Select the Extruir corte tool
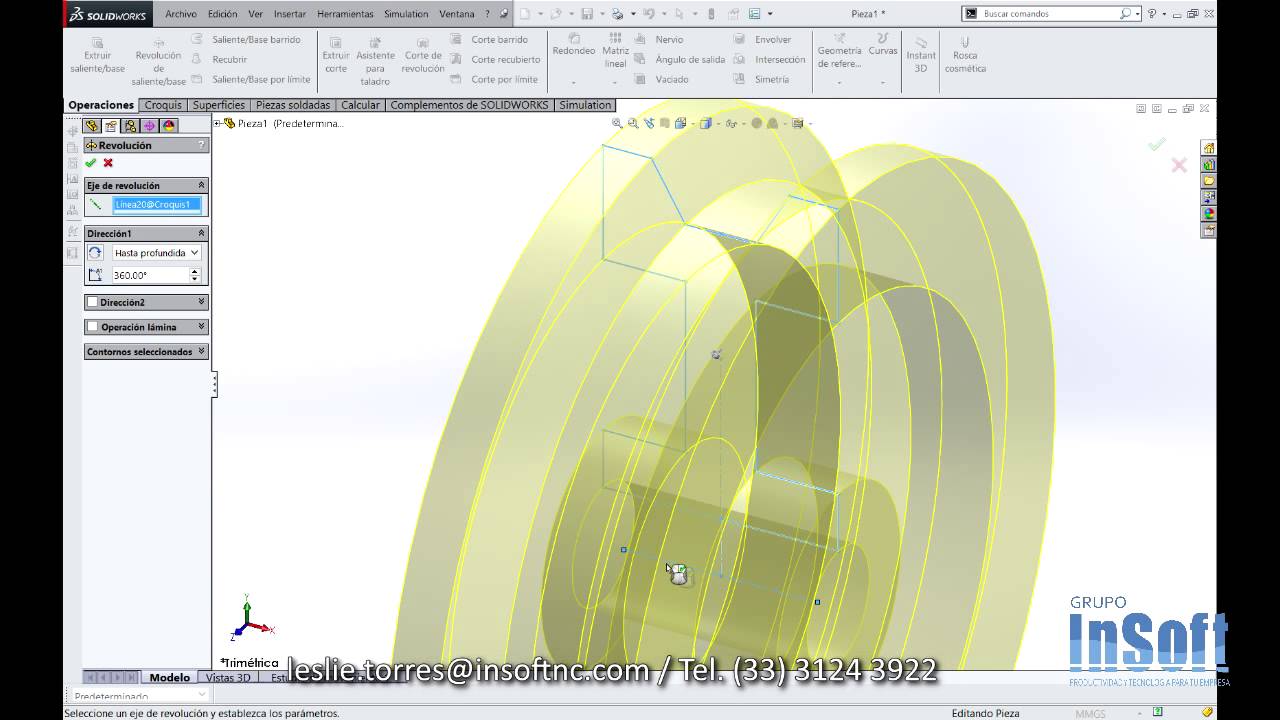Viewport: 1280px width, 720px height. point(335,56)
